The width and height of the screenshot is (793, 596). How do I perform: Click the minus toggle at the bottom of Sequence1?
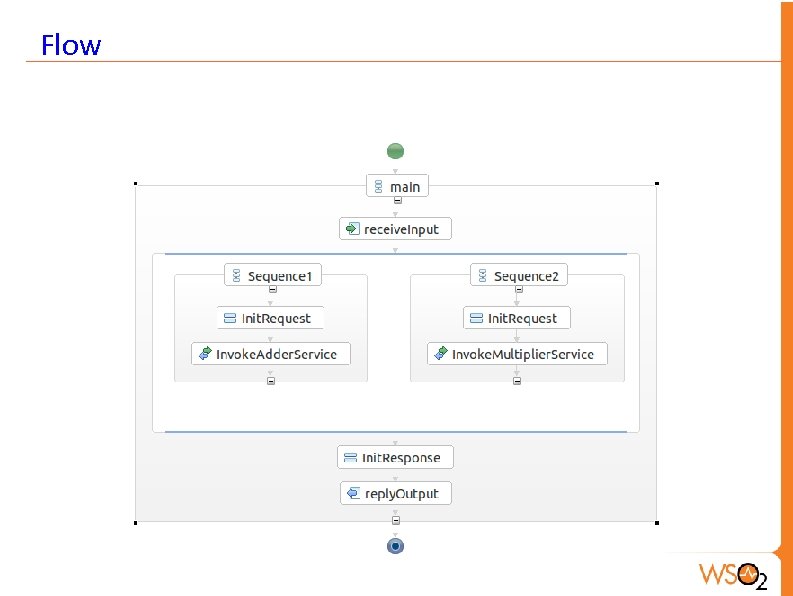[x=271, y=380]
